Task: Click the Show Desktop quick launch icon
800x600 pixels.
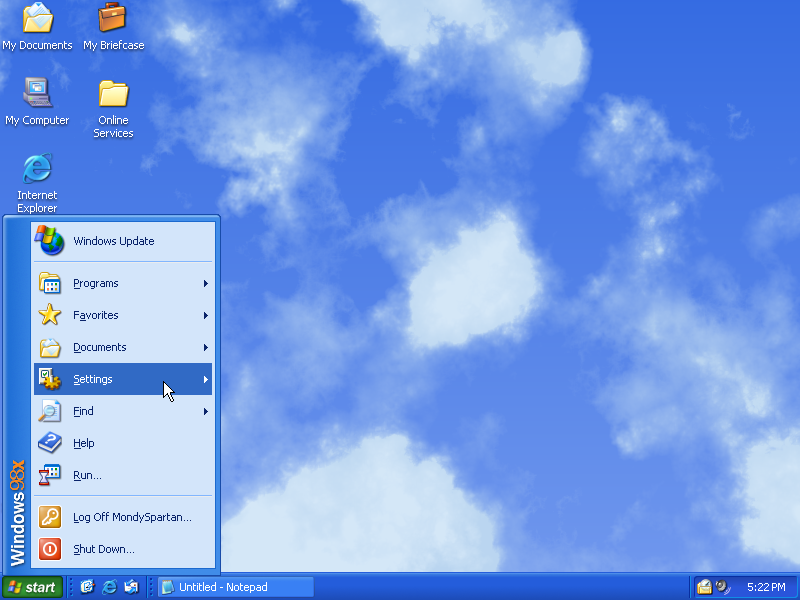Action: tap(87, 587)
